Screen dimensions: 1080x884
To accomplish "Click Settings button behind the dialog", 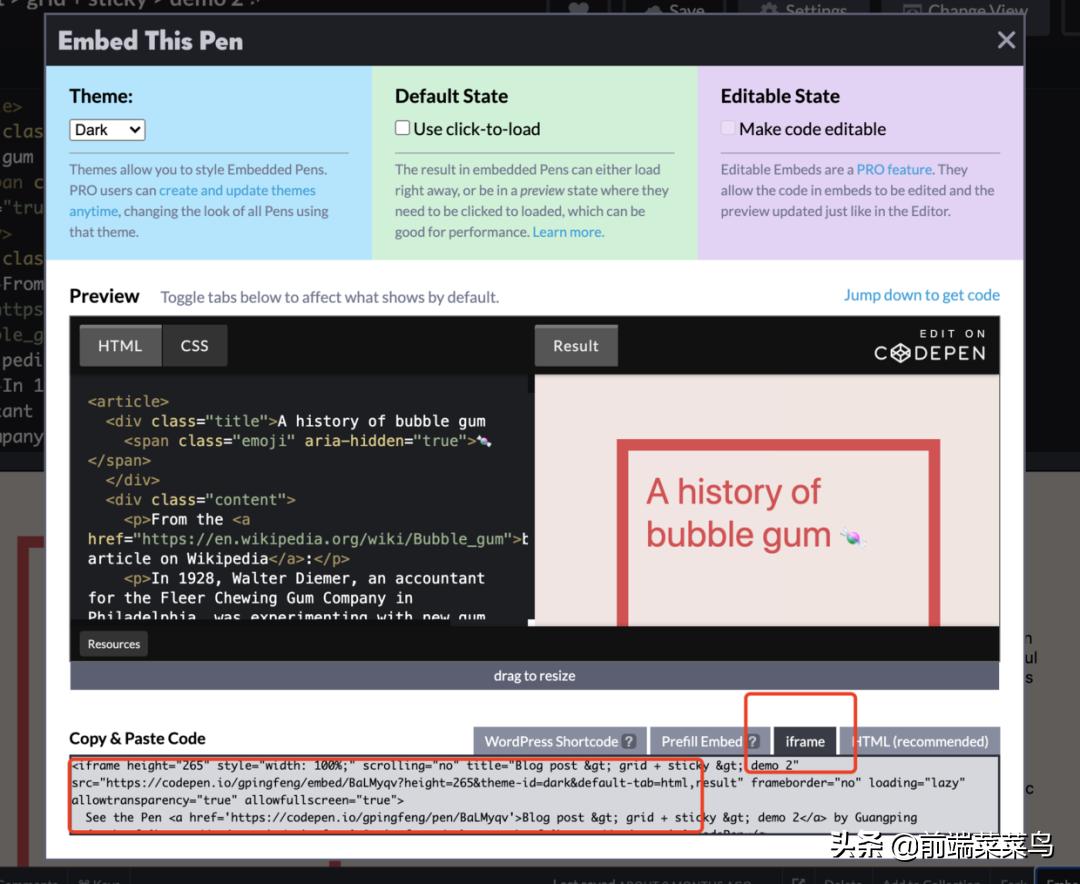I will click(804, 9).
